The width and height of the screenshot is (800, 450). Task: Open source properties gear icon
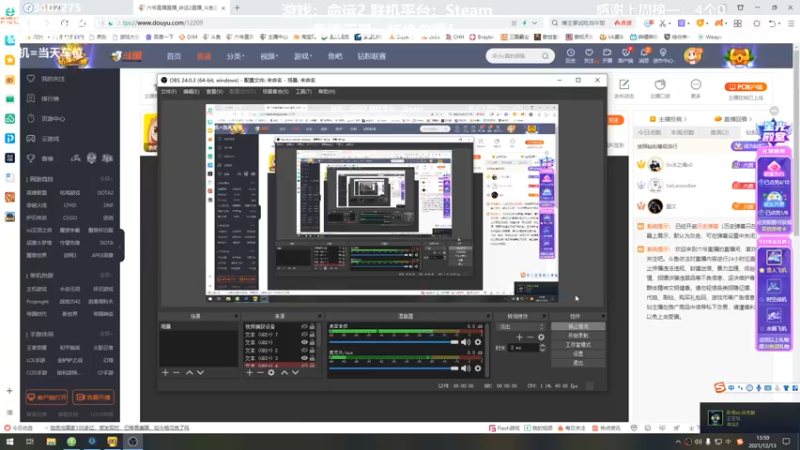coord(271,373)
